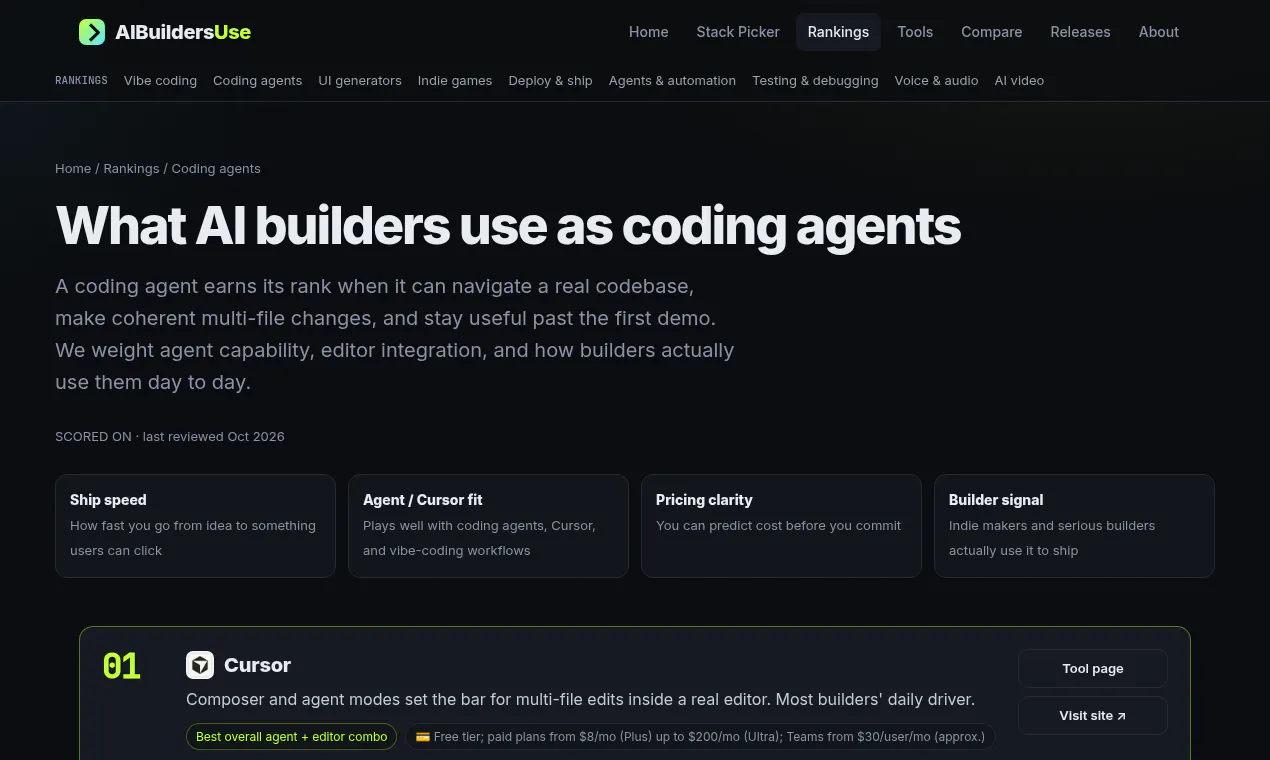Switch to UI generators rankings
The image size is (1270, 760).
tap(360, 81)
